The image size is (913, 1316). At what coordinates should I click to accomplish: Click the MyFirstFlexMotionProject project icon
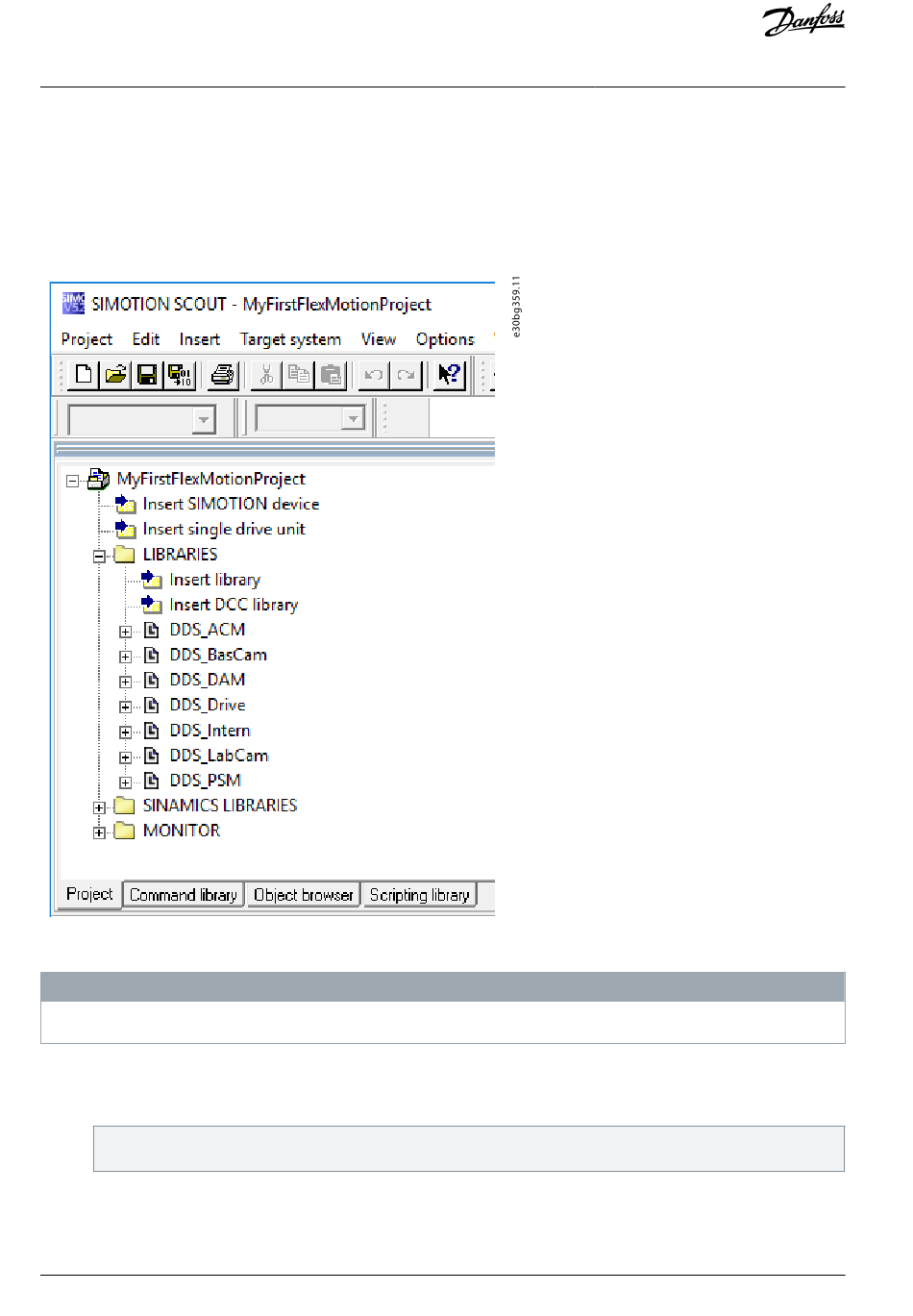(x=98, y=479)
